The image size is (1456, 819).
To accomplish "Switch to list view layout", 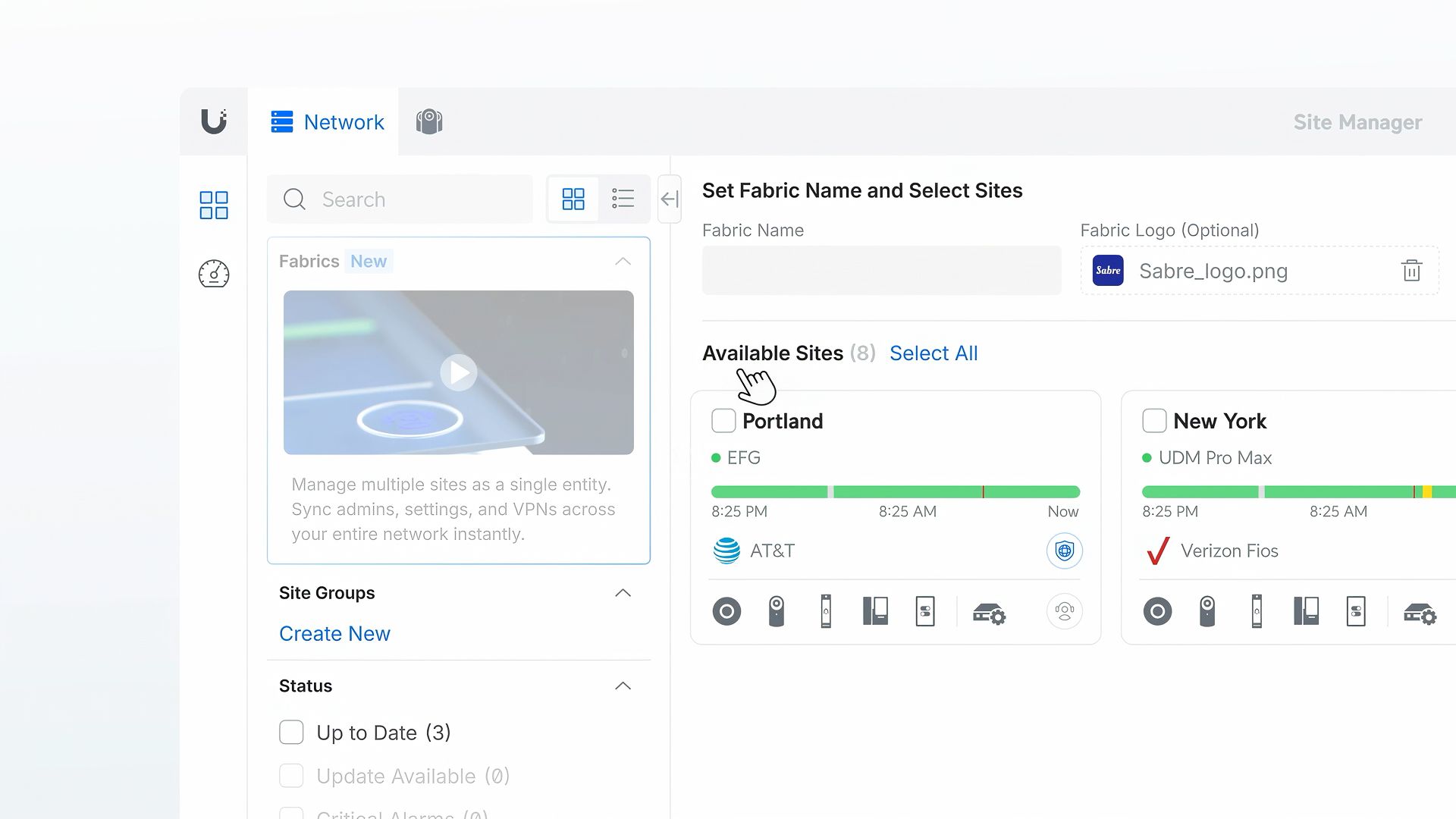I will point(623,199).
